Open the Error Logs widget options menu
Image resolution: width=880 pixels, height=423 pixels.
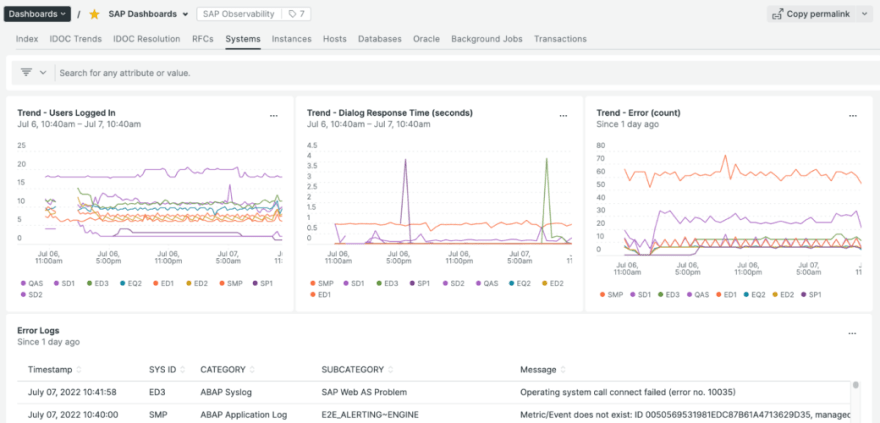[852, 333]
